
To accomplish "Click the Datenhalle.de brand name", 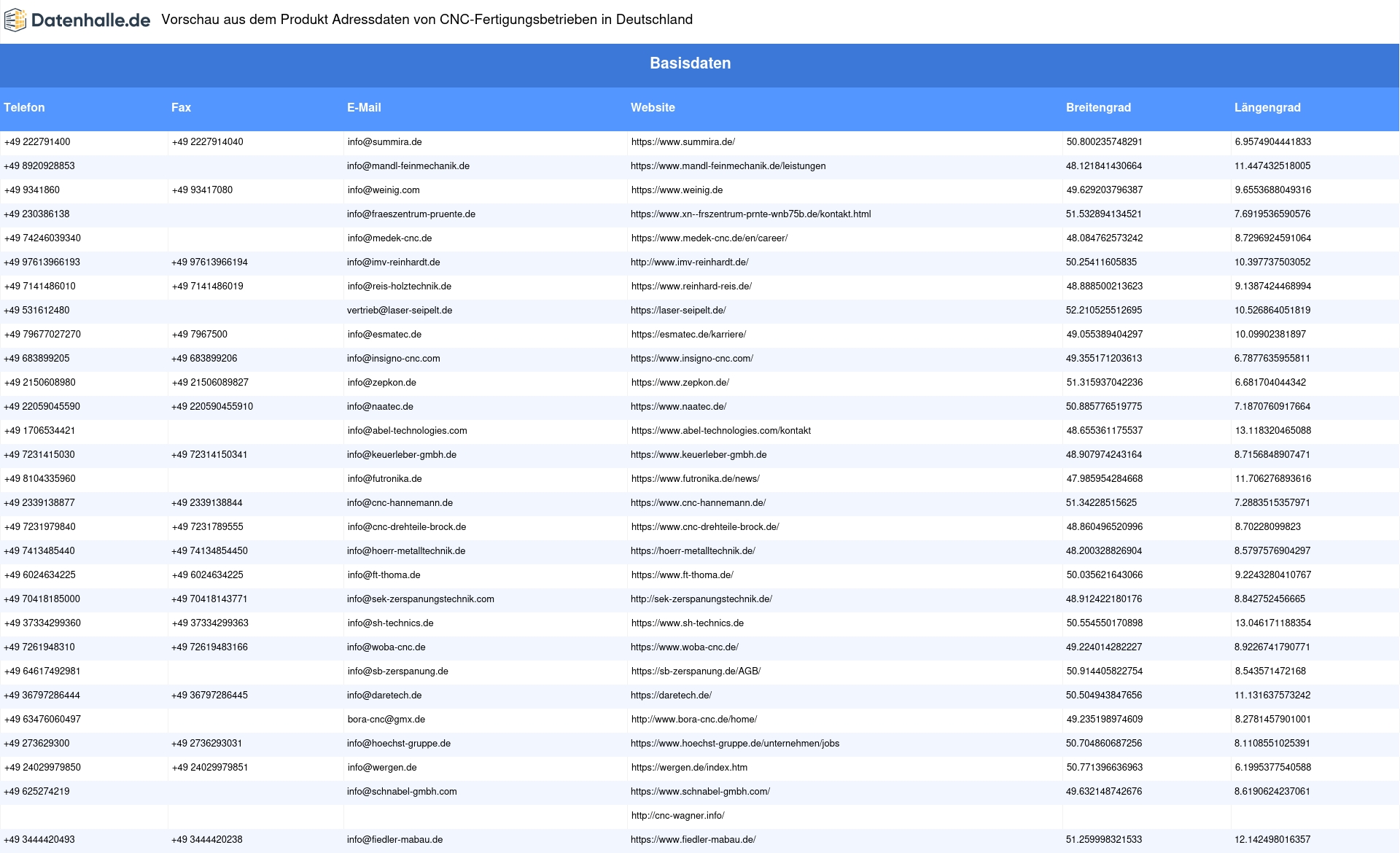I will coord(91,20).
